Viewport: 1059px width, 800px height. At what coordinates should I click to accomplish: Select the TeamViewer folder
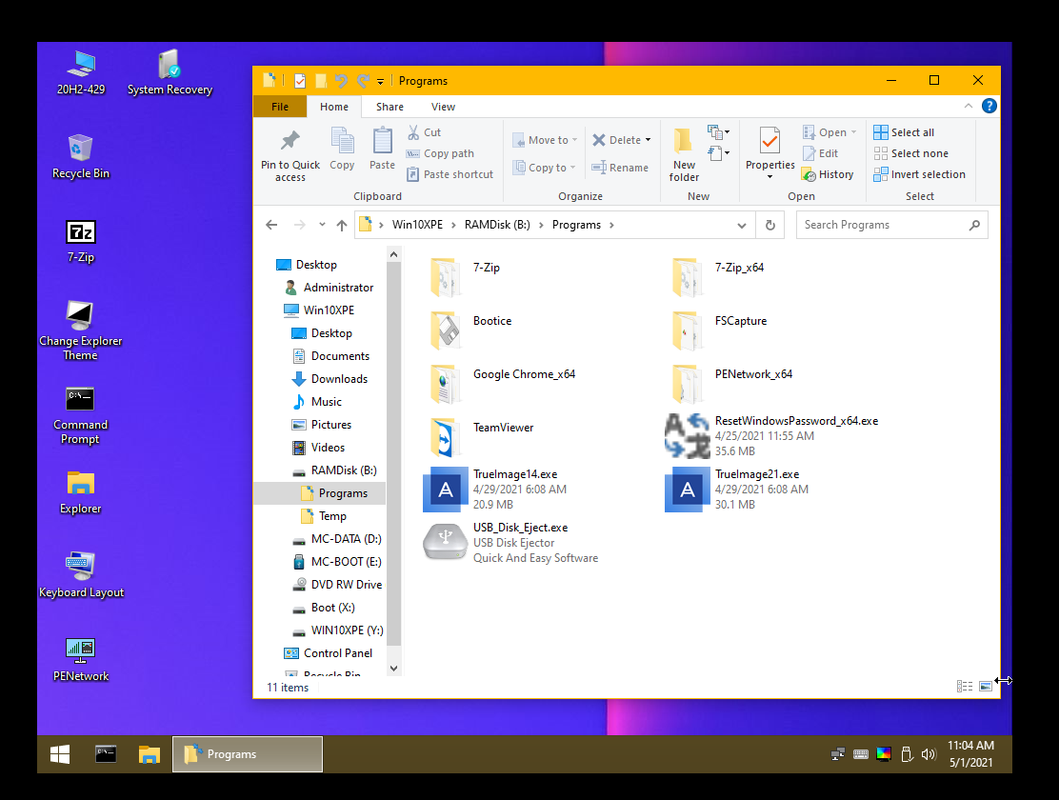coord(482,435)
